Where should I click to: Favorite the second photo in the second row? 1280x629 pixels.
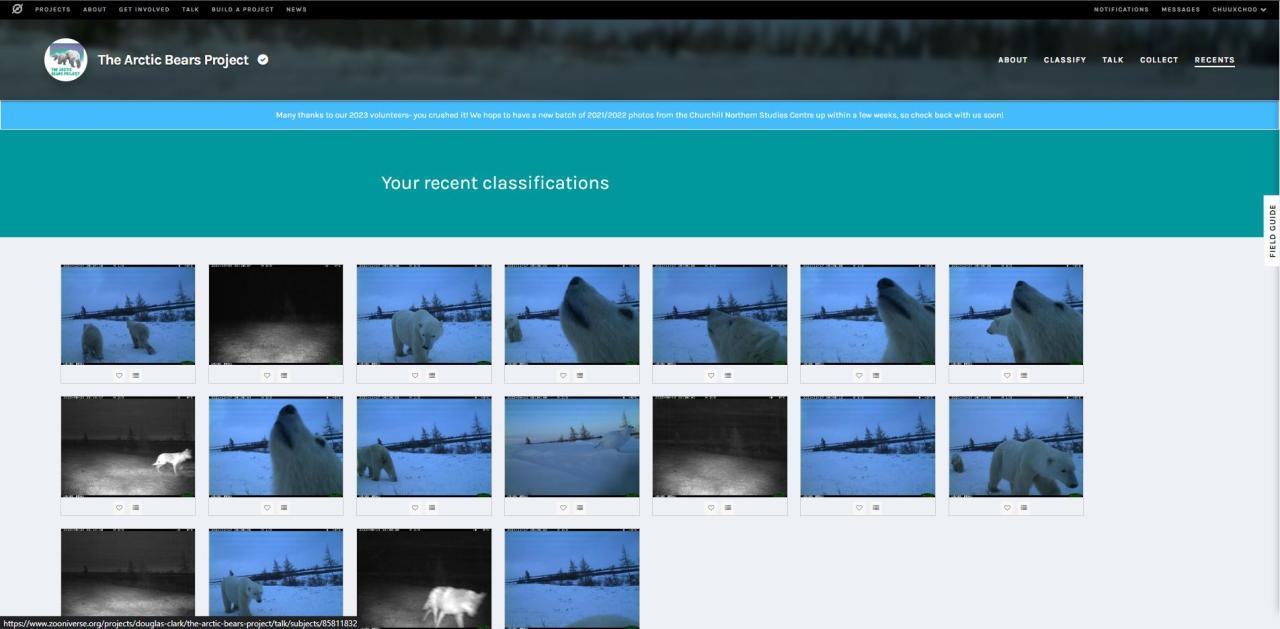[x=267, y=508]
